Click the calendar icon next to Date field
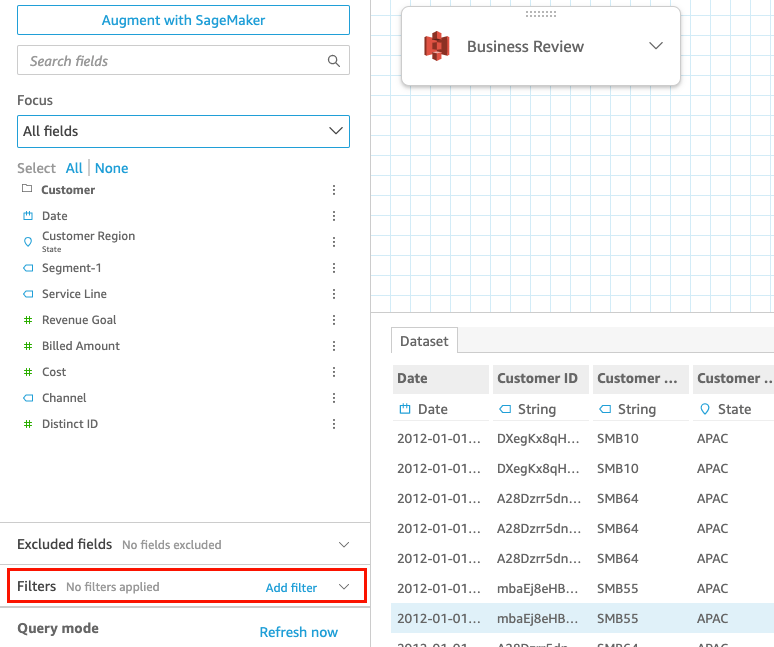Image resolution: width=774 pixels, height=647 pixels. click(x=28, y=216)
